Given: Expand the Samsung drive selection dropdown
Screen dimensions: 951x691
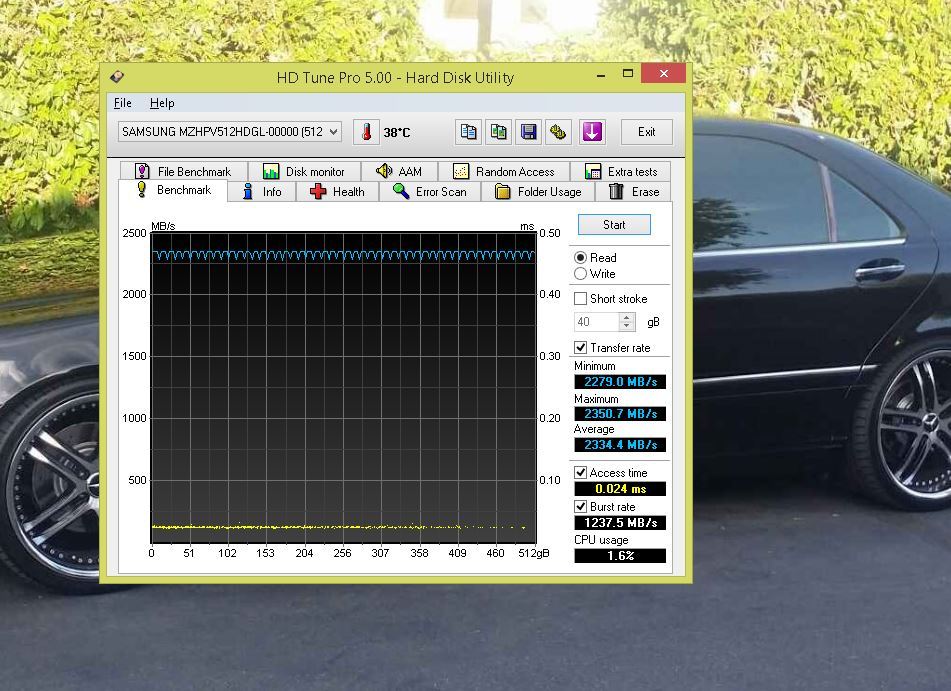Looking at the screenshot, I should pos(333,132).
